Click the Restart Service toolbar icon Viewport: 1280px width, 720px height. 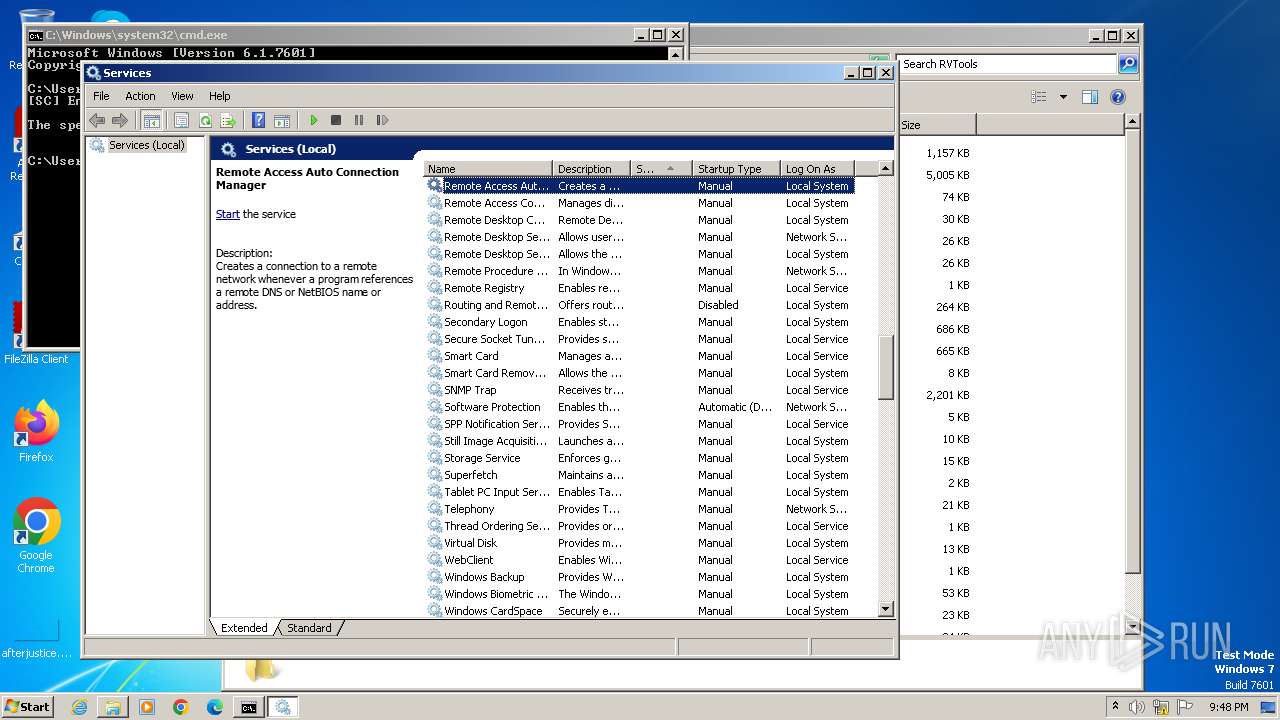382,120
